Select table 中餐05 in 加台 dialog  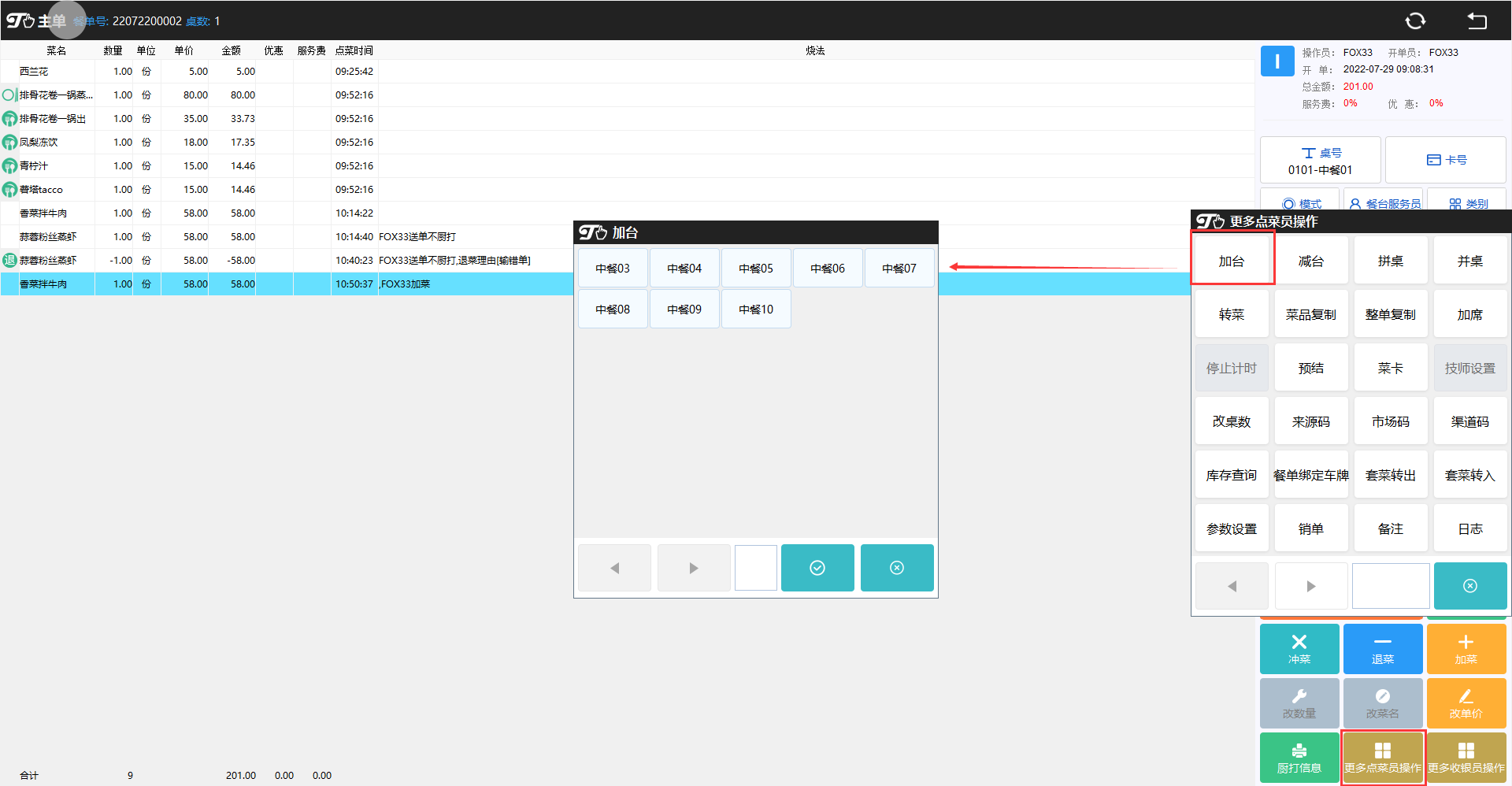point(755,269)
